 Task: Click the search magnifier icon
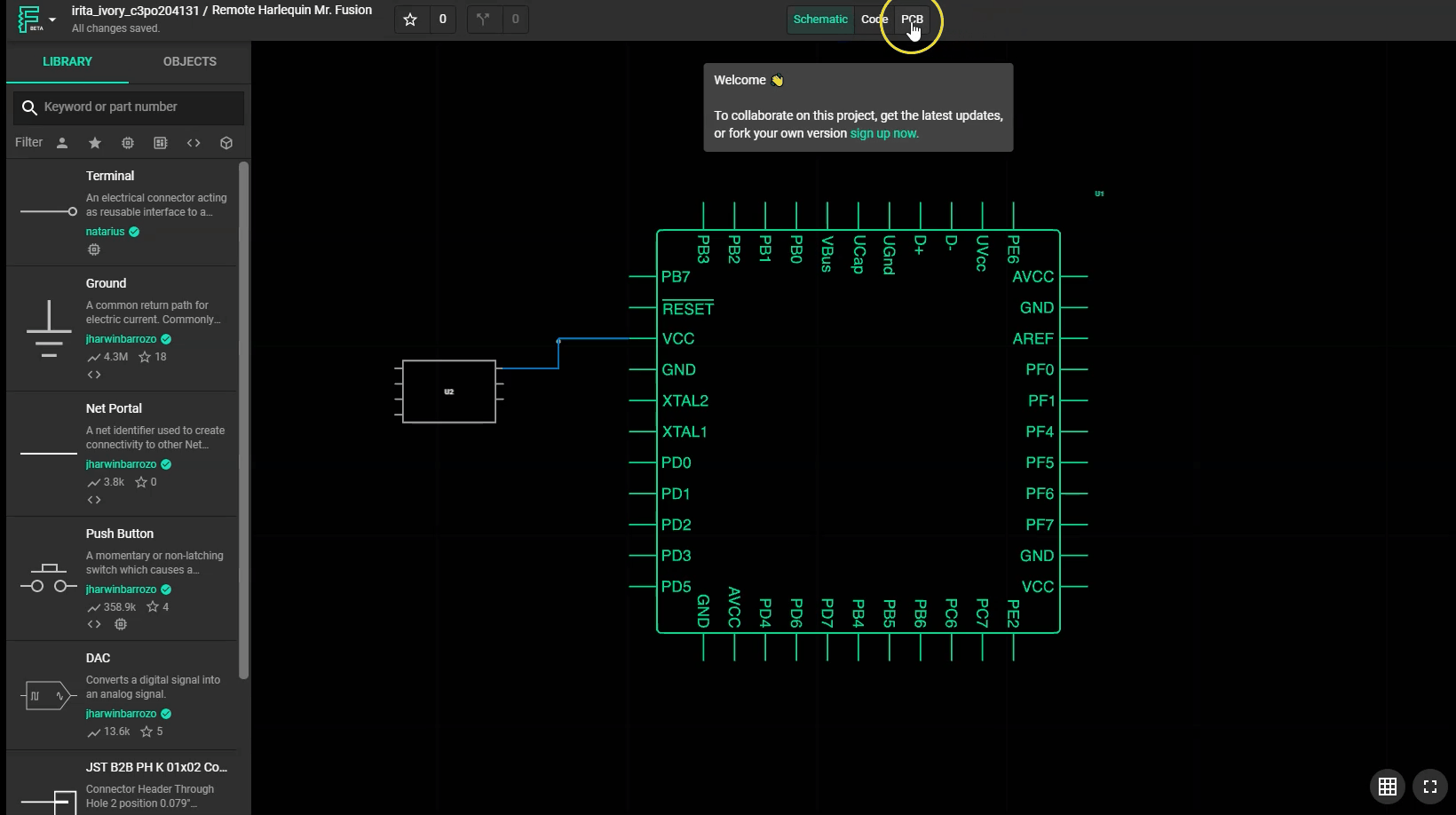click(x=29, y=107)
